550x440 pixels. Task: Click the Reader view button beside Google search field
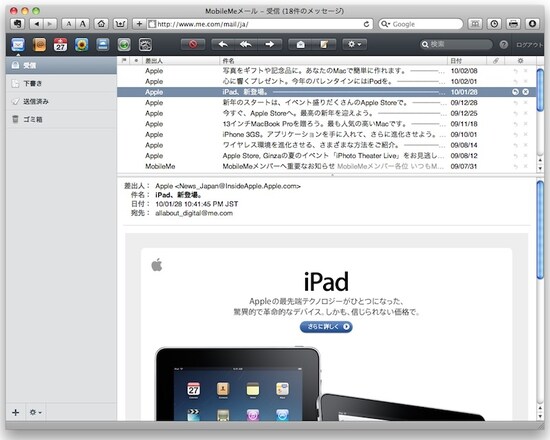(475, 24)
